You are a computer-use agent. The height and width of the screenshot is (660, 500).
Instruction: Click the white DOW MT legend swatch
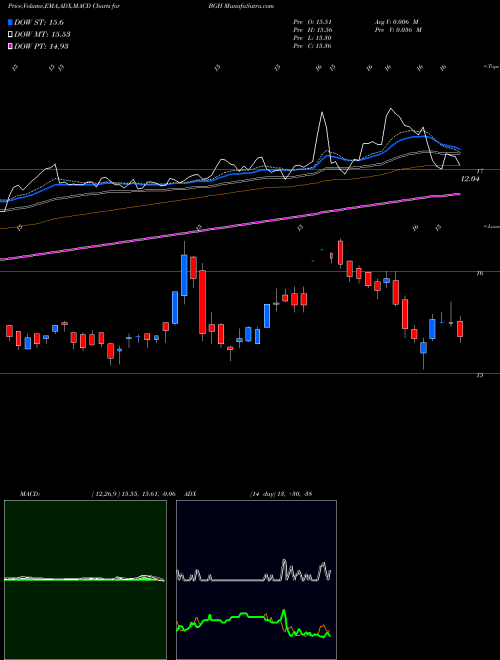10,35
